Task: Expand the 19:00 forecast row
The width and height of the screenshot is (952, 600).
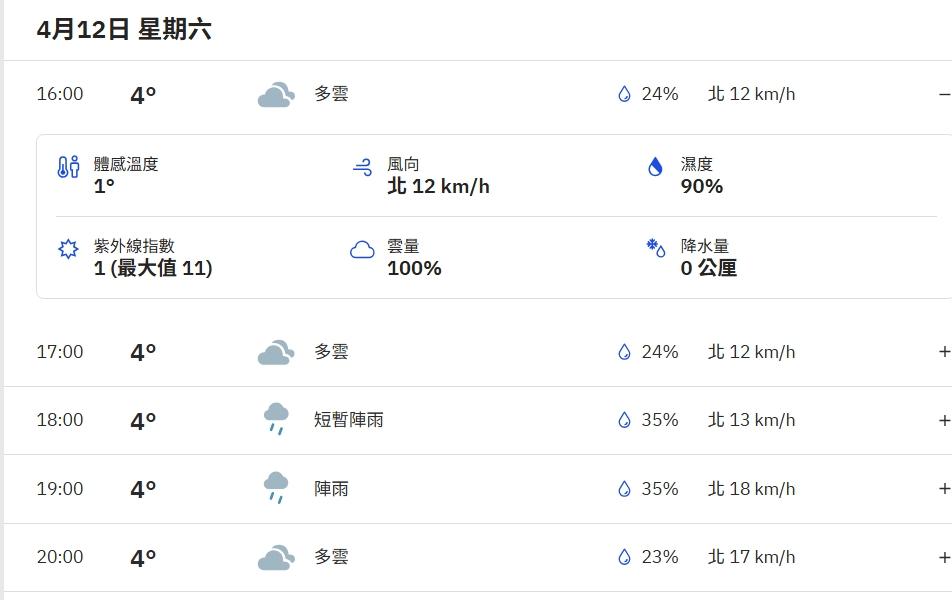Action: pyautogui.click(x=944, y=488)
